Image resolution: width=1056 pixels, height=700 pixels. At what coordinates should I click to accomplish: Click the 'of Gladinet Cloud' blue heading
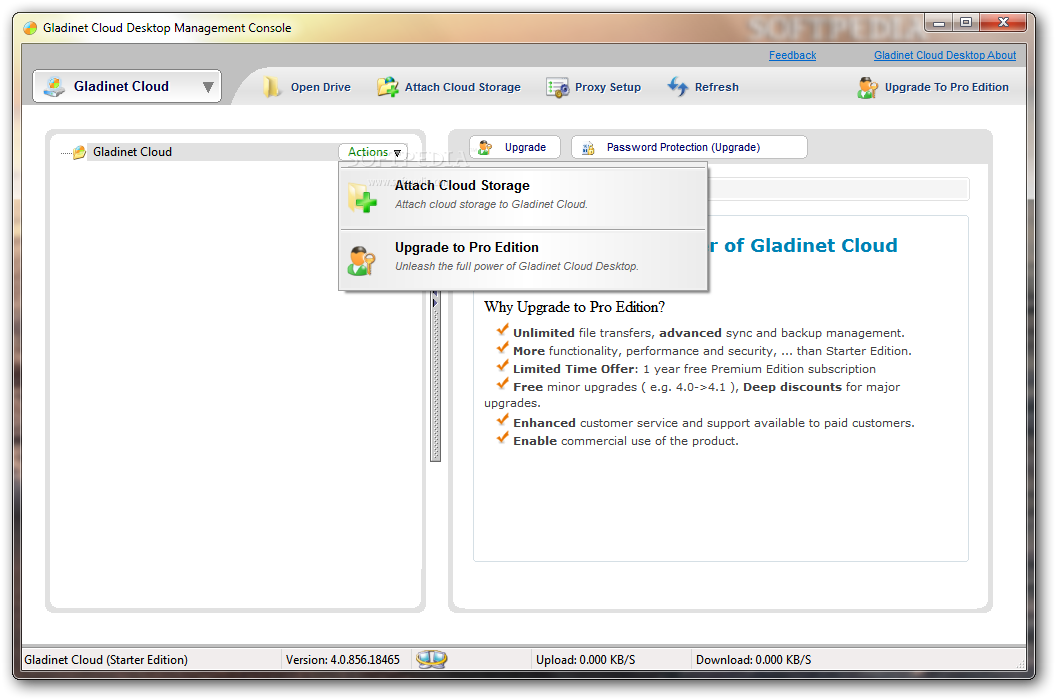point(810,245)
